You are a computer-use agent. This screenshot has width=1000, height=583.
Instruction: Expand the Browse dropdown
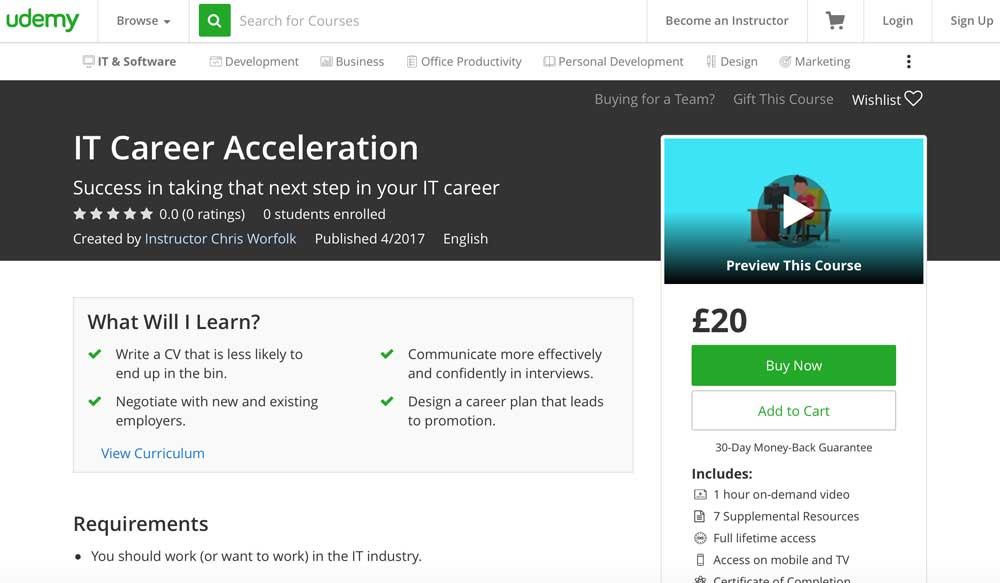143,21
